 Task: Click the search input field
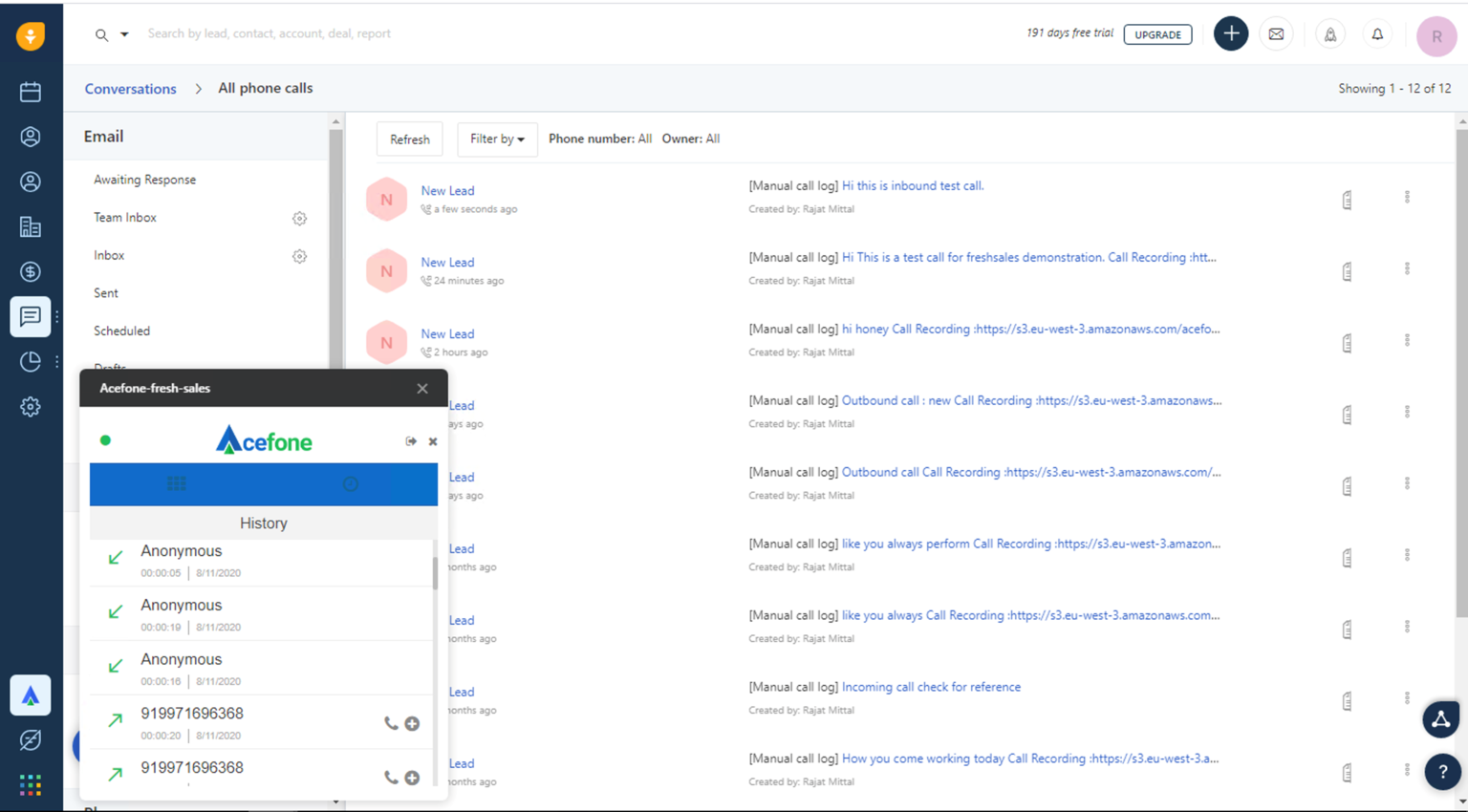coord(268,33)
